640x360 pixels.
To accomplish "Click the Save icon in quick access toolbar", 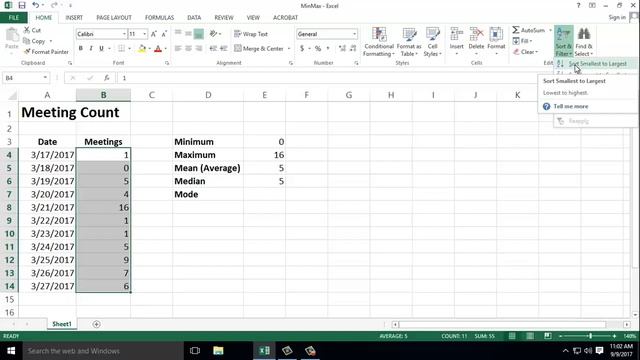I will [x=22, y=5].
